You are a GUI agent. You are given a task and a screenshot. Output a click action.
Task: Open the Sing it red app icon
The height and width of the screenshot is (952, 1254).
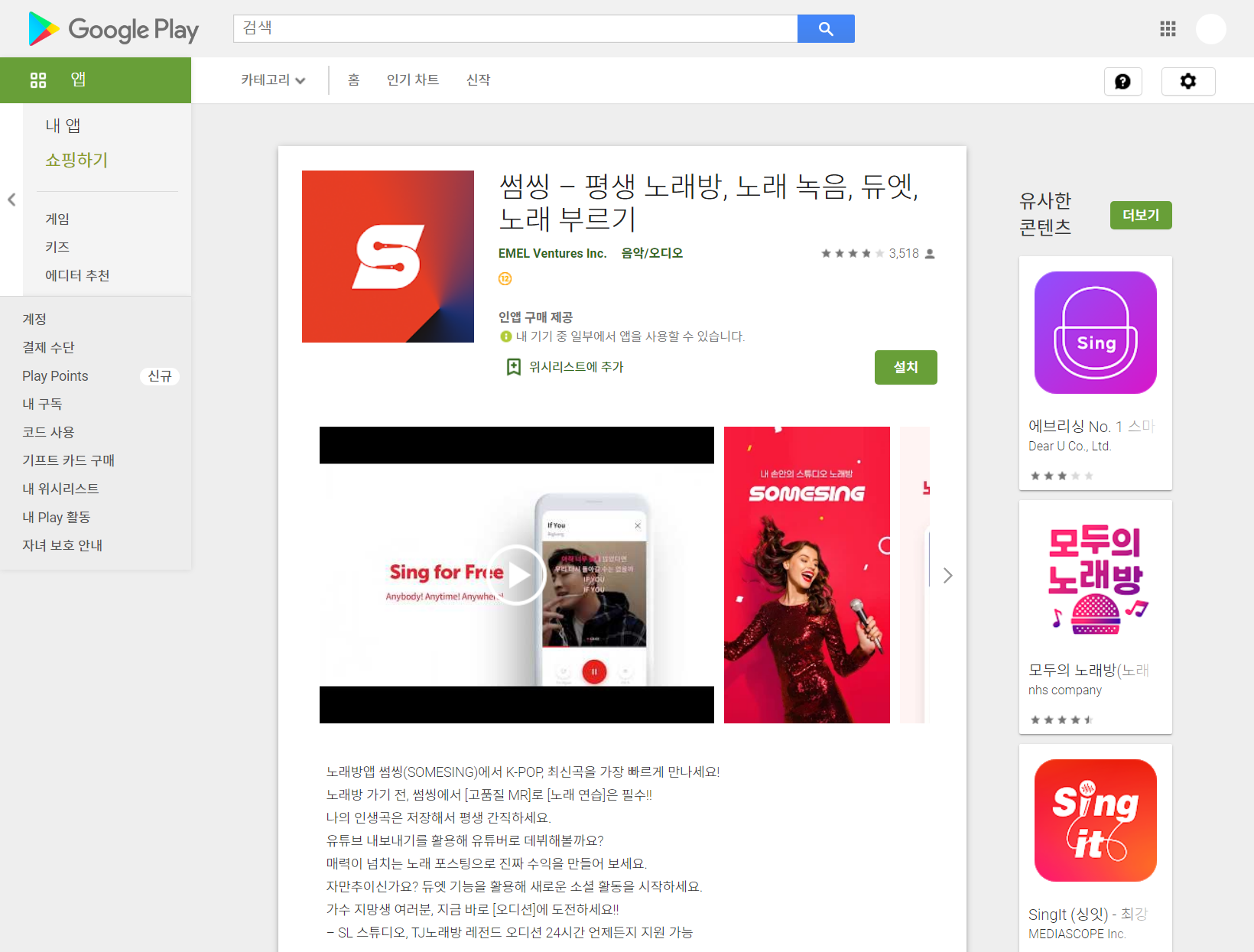1096,820
